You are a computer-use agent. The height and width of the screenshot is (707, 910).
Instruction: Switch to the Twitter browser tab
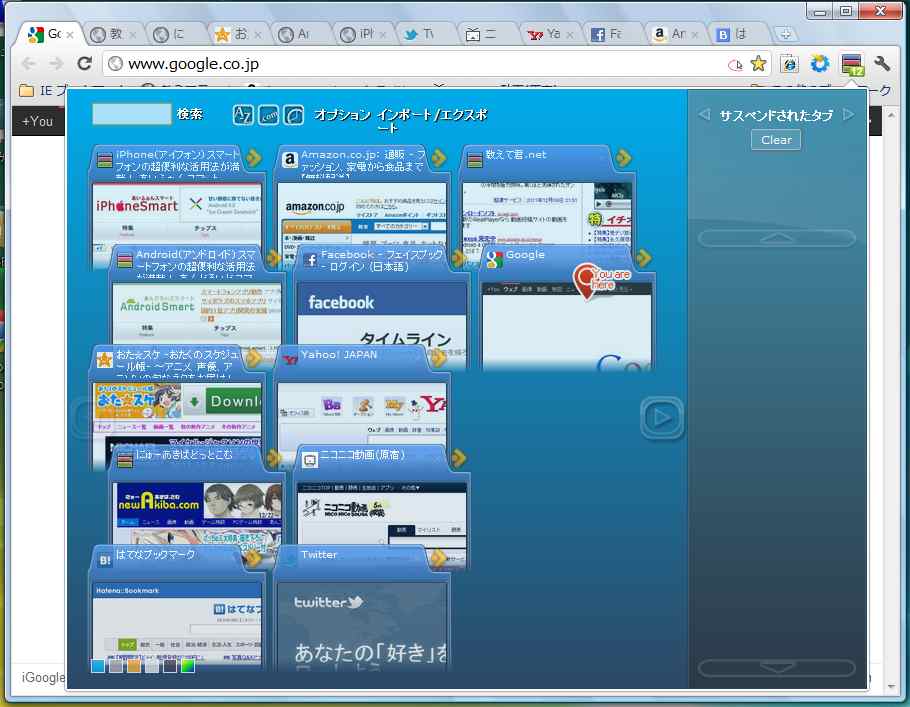(x=425, y=34)
